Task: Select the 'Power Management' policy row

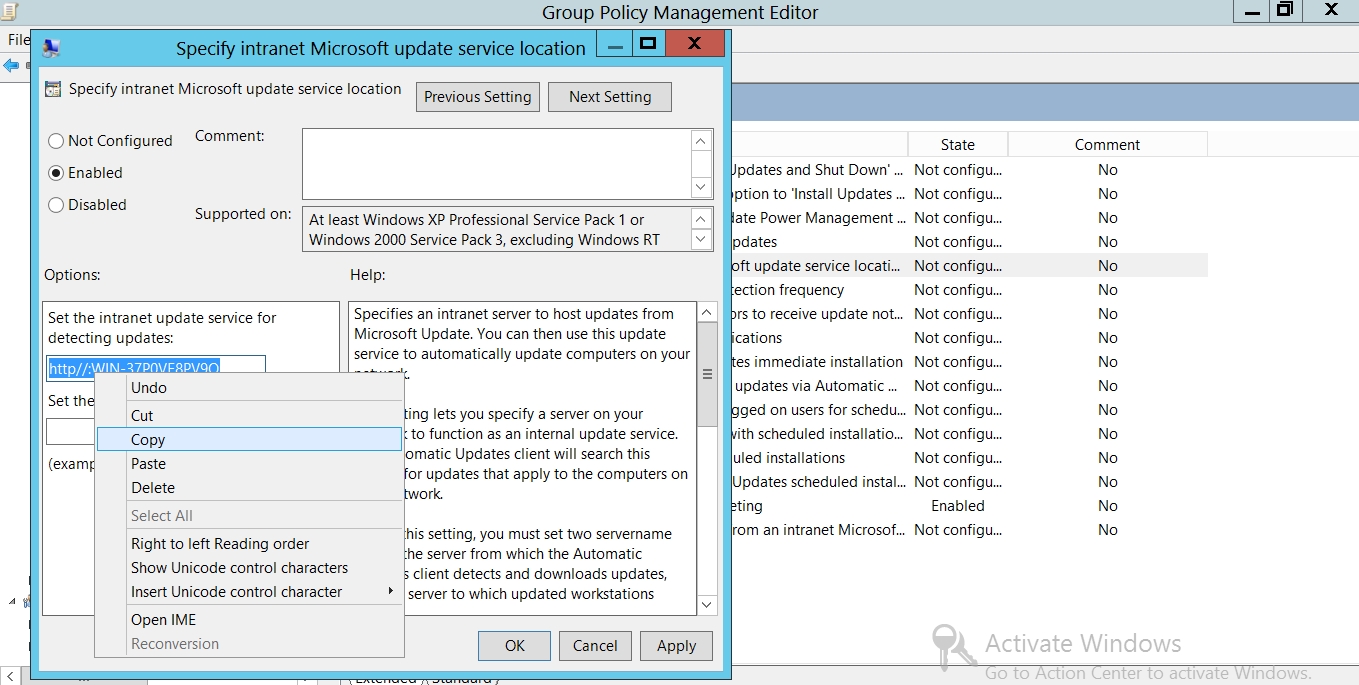Action: point(968,218)
